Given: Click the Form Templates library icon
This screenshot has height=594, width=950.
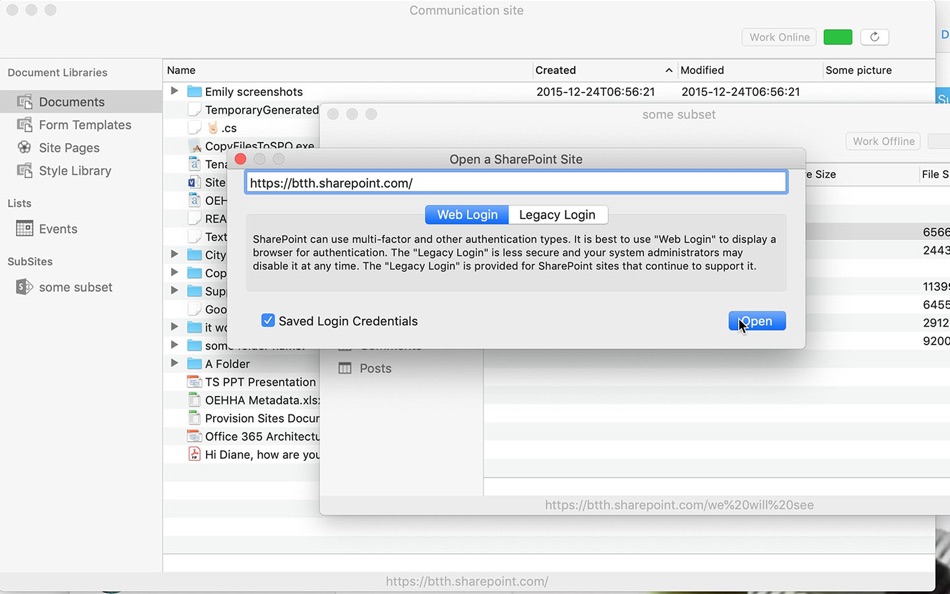Looking at the screenshot, I should (x=24, y=125).
